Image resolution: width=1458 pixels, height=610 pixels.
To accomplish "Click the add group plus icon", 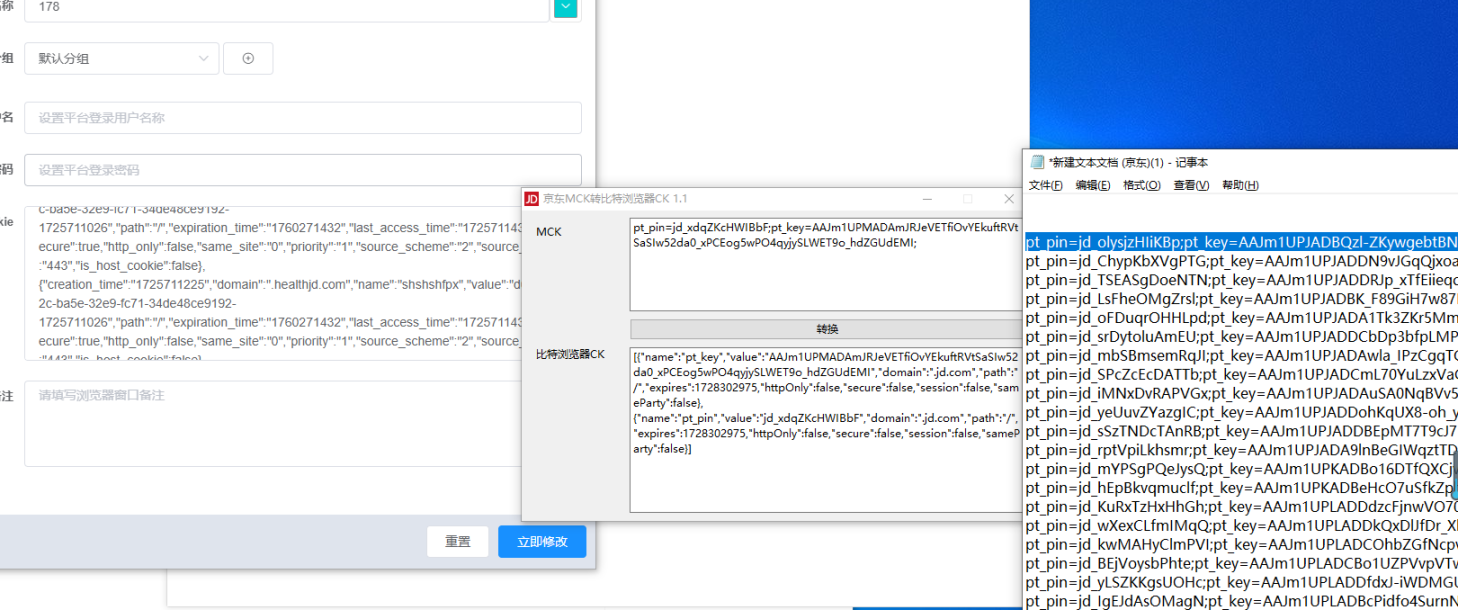I will coord(248,58).
